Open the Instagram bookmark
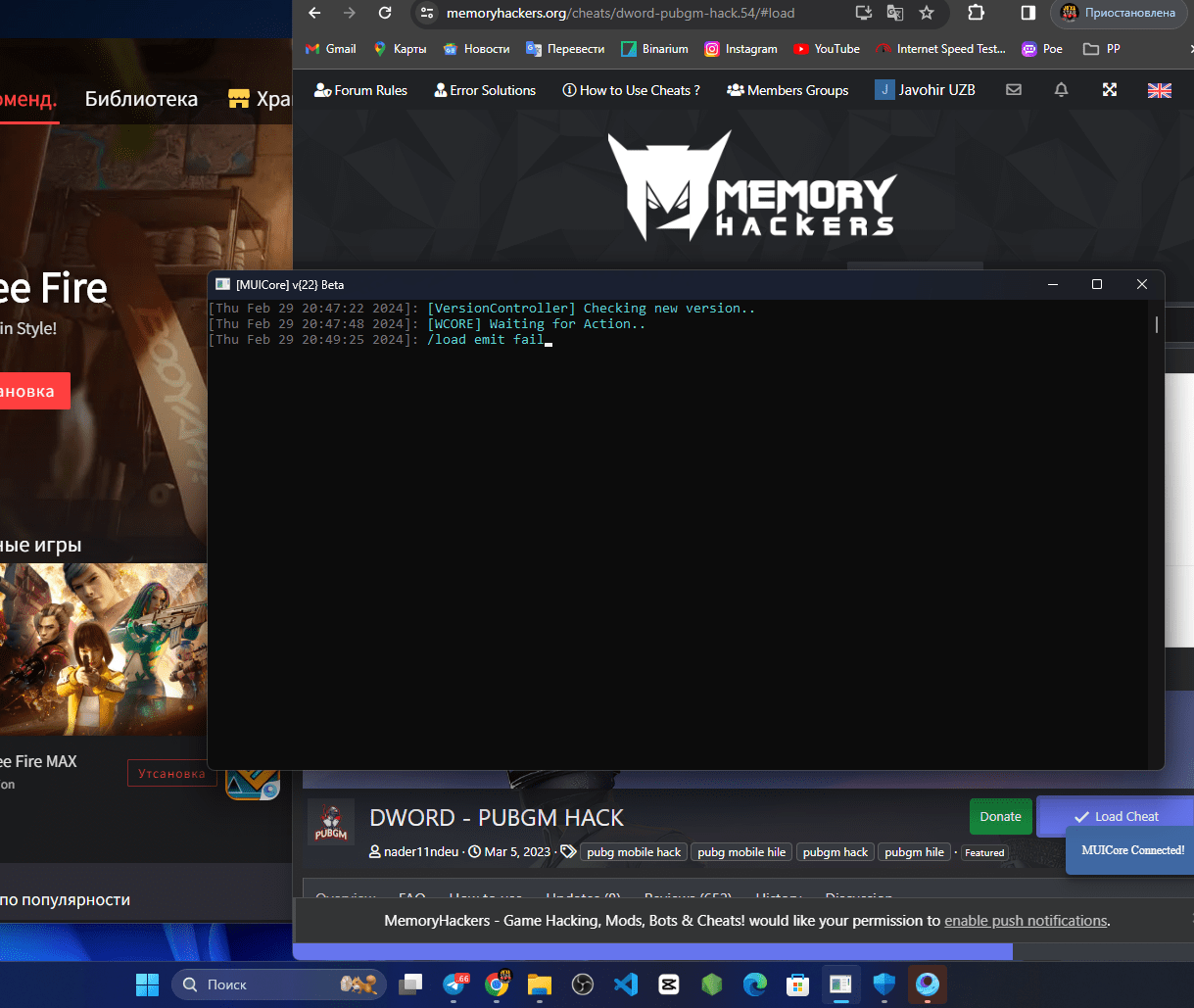The width and height of the screenshot is (1194, 1008). (x=740, y=49)
